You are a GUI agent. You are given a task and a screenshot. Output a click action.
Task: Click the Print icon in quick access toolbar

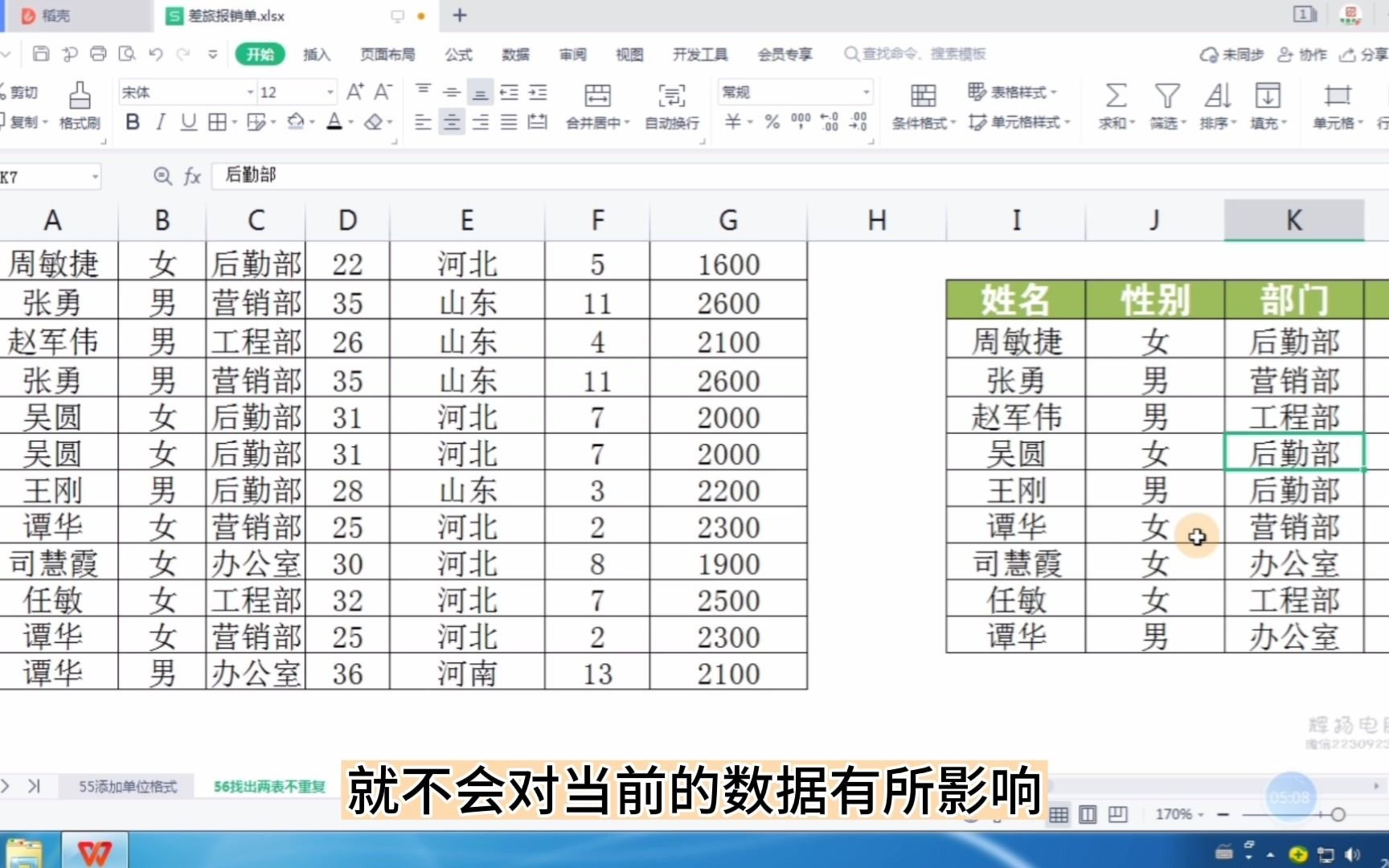(98, 55)
